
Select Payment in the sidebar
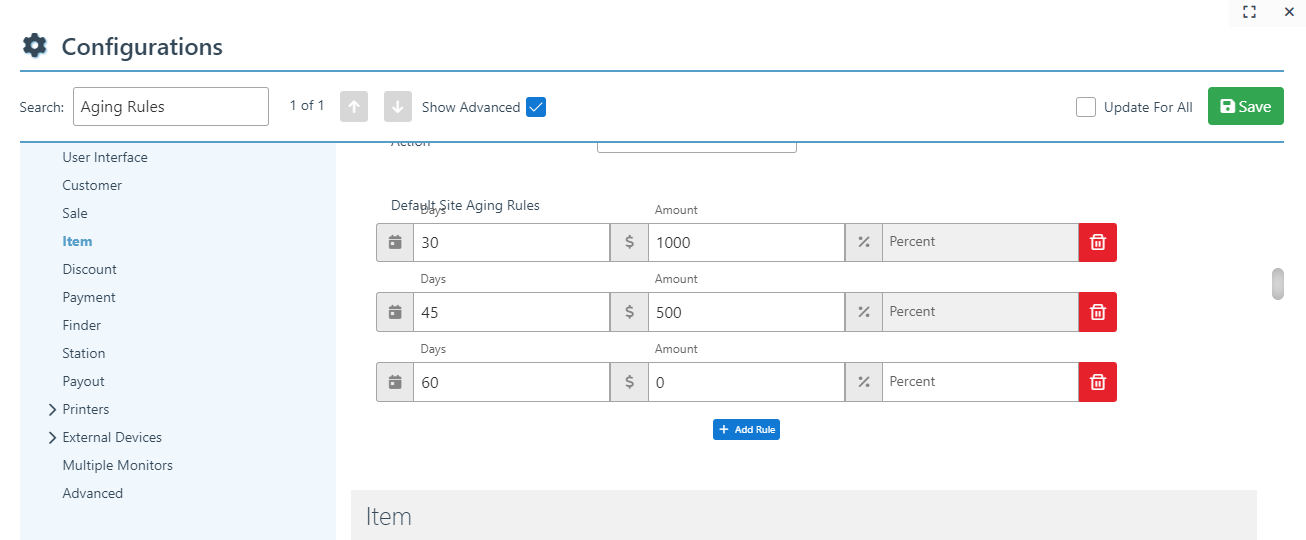[x=89, y=297]
